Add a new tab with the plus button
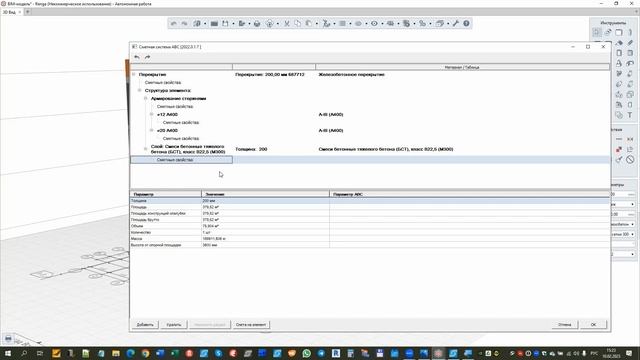640x360 pixels. (28, 12)
